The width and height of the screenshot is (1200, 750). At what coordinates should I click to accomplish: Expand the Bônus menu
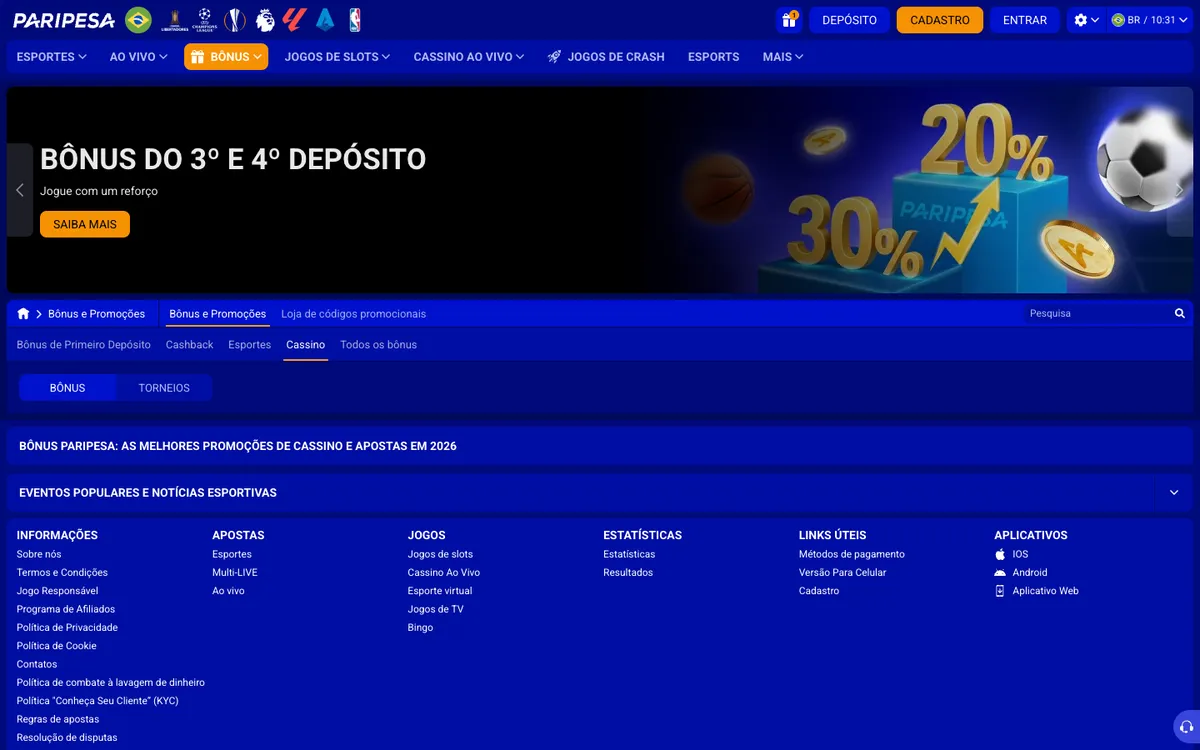[226, 57]
